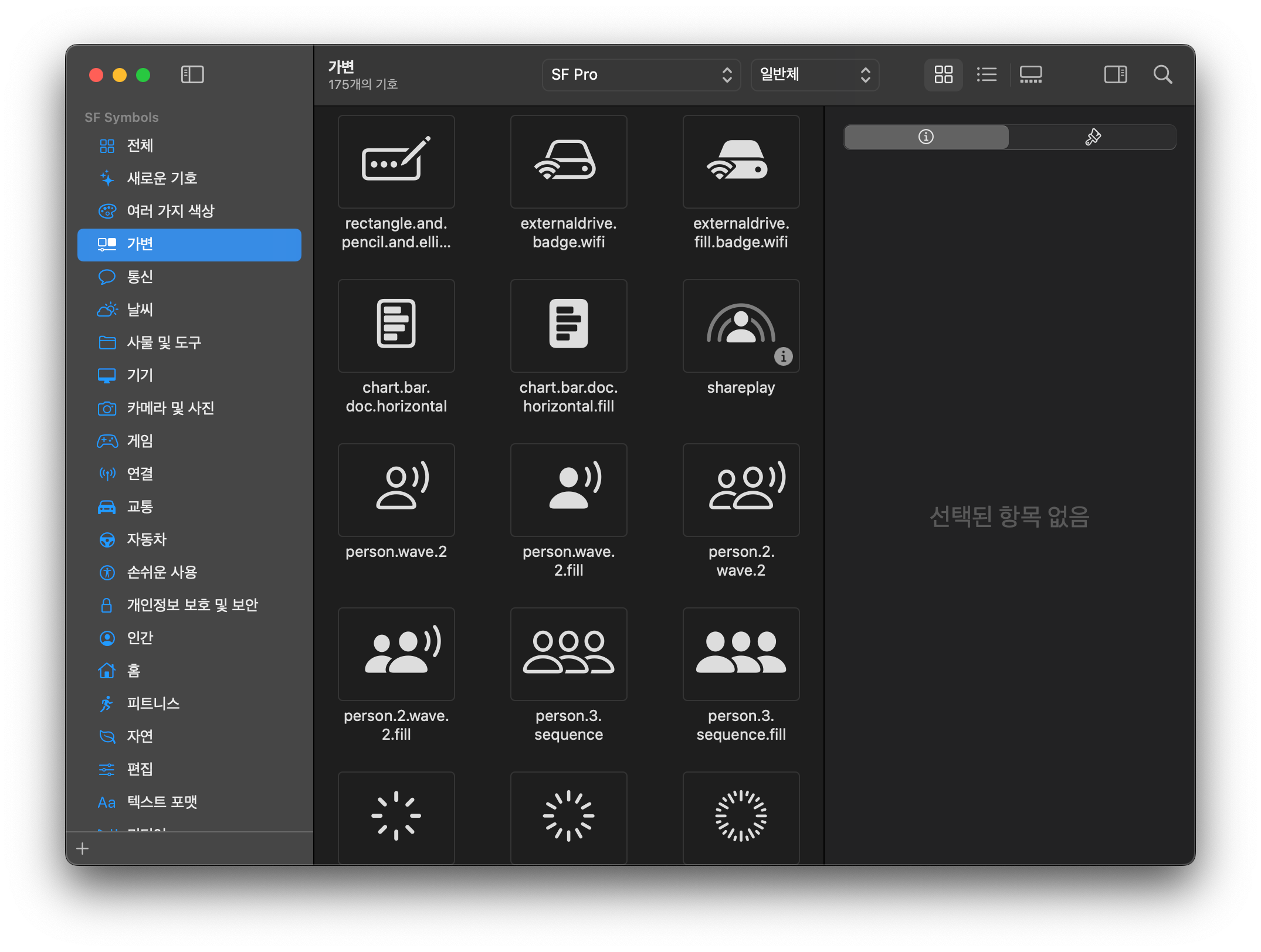The width and height of the screenshot is (1261, 952).
Task: Select the person.3.sequence.fill symbol
Action: [x=741, y=654]
